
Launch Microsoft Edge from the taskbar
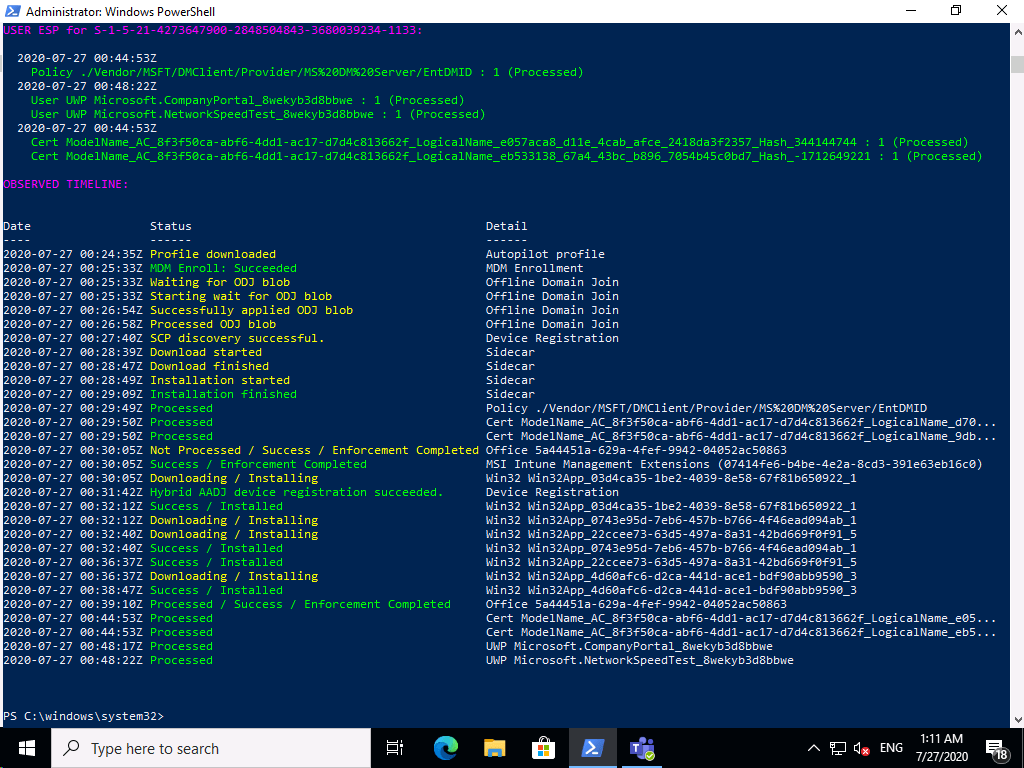point(445,748)
